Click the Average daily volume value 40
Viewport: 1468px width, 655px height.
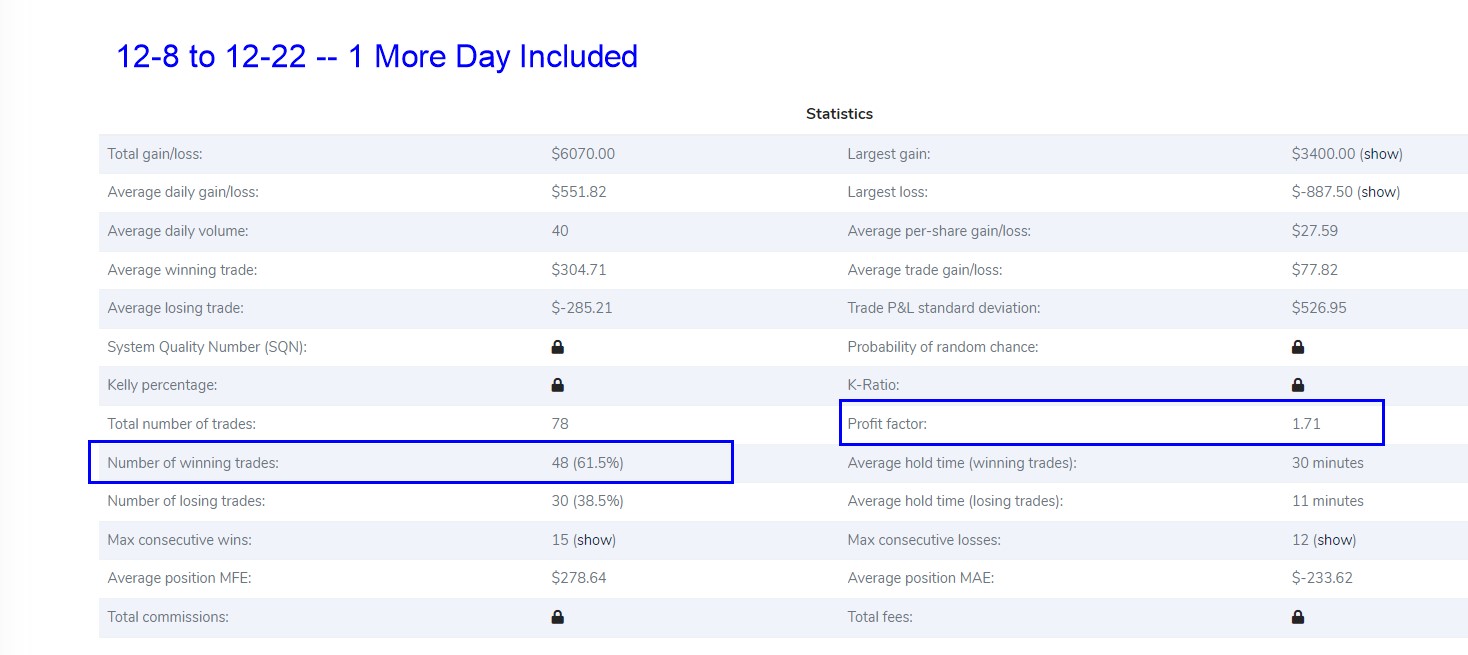[560, 231]
